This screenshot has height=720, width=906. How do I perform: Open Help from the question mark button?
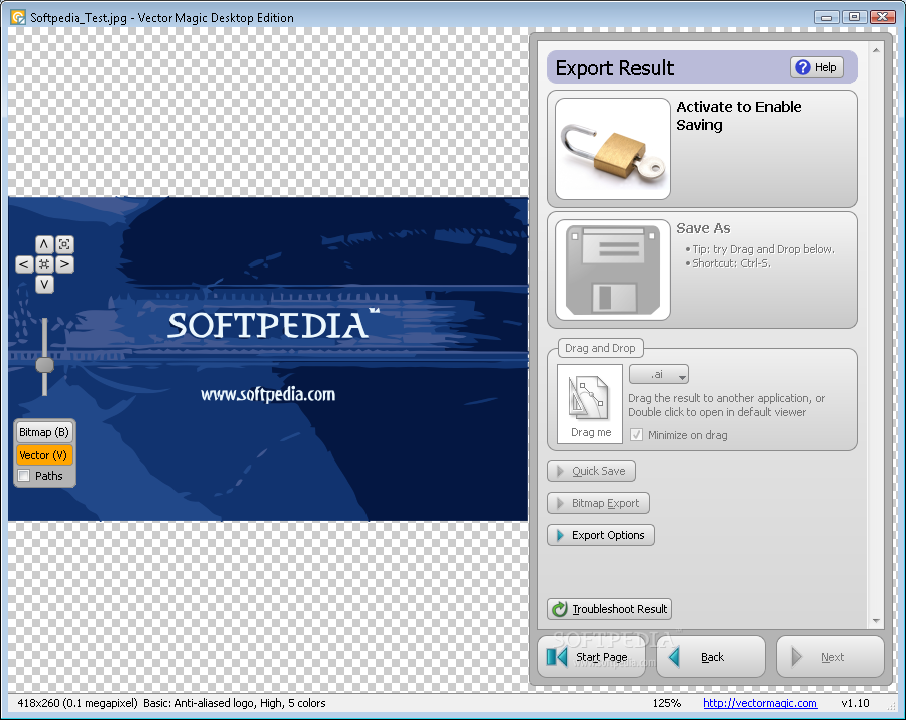(x=816, y=67)
